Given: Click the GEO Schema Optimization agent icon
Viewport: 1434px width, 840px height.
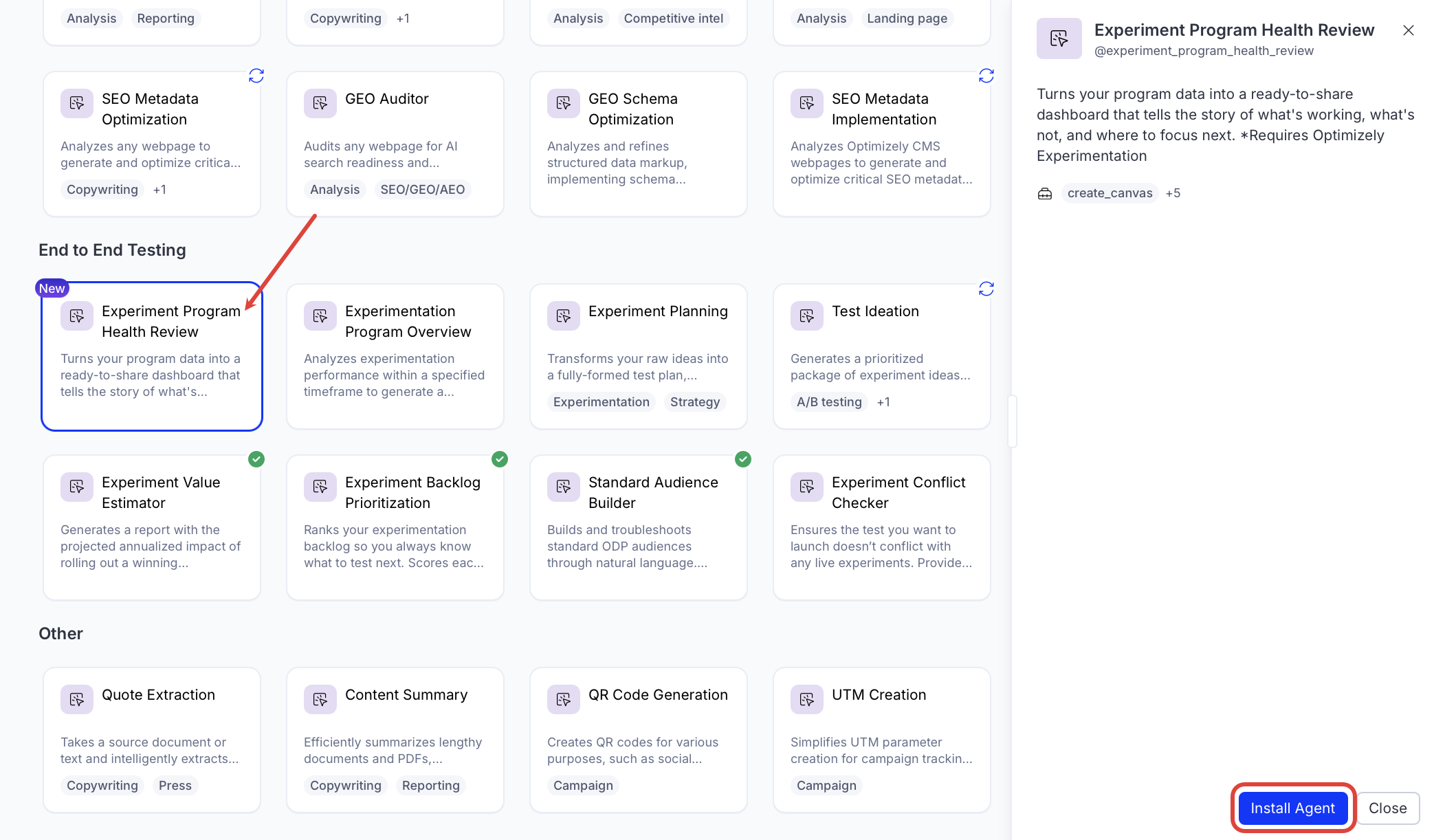Looking at the screenshot, I should pos(564,103).
